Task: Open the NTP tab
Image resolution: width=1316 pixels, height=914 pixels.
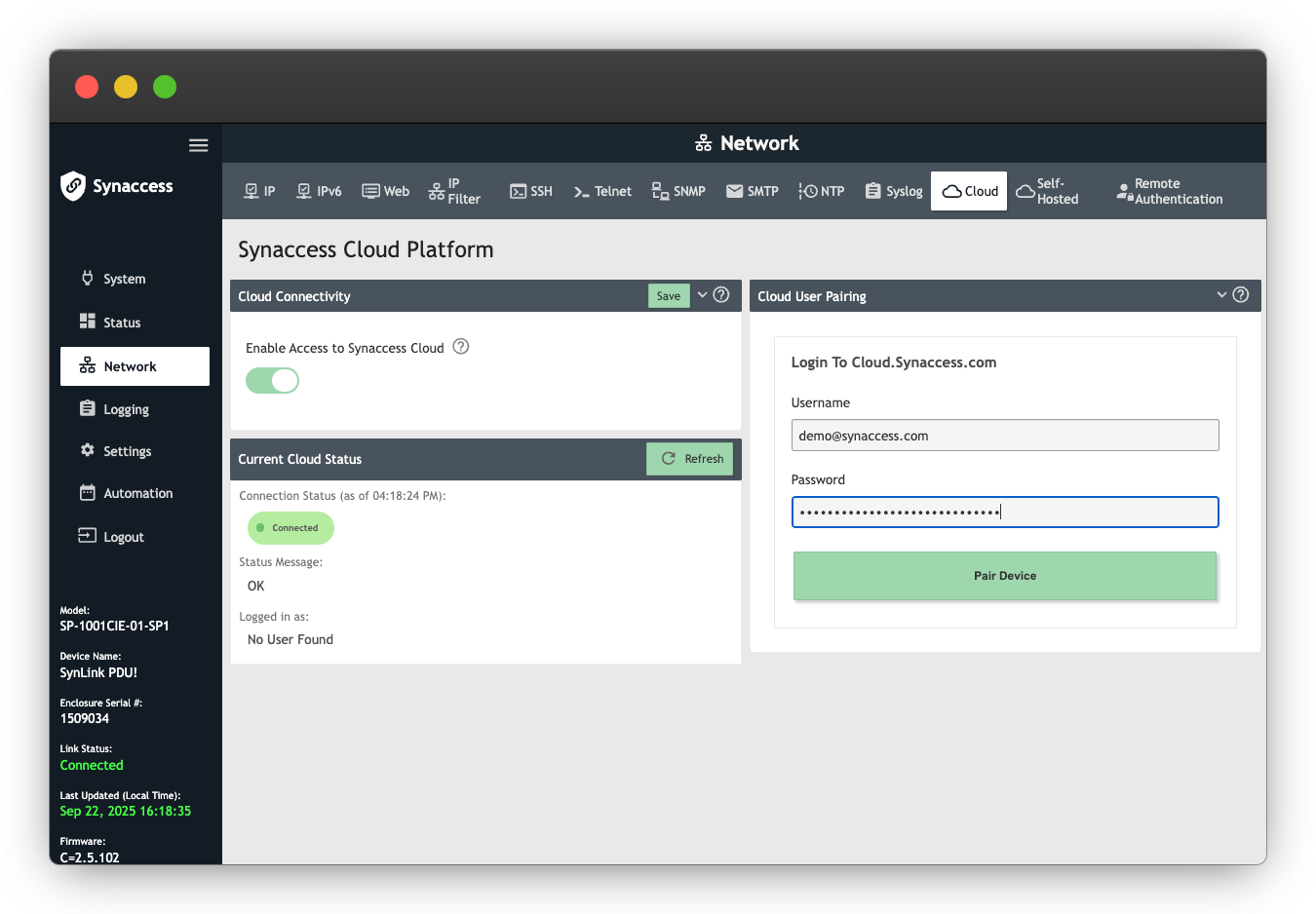Action: tap(822, 191)
